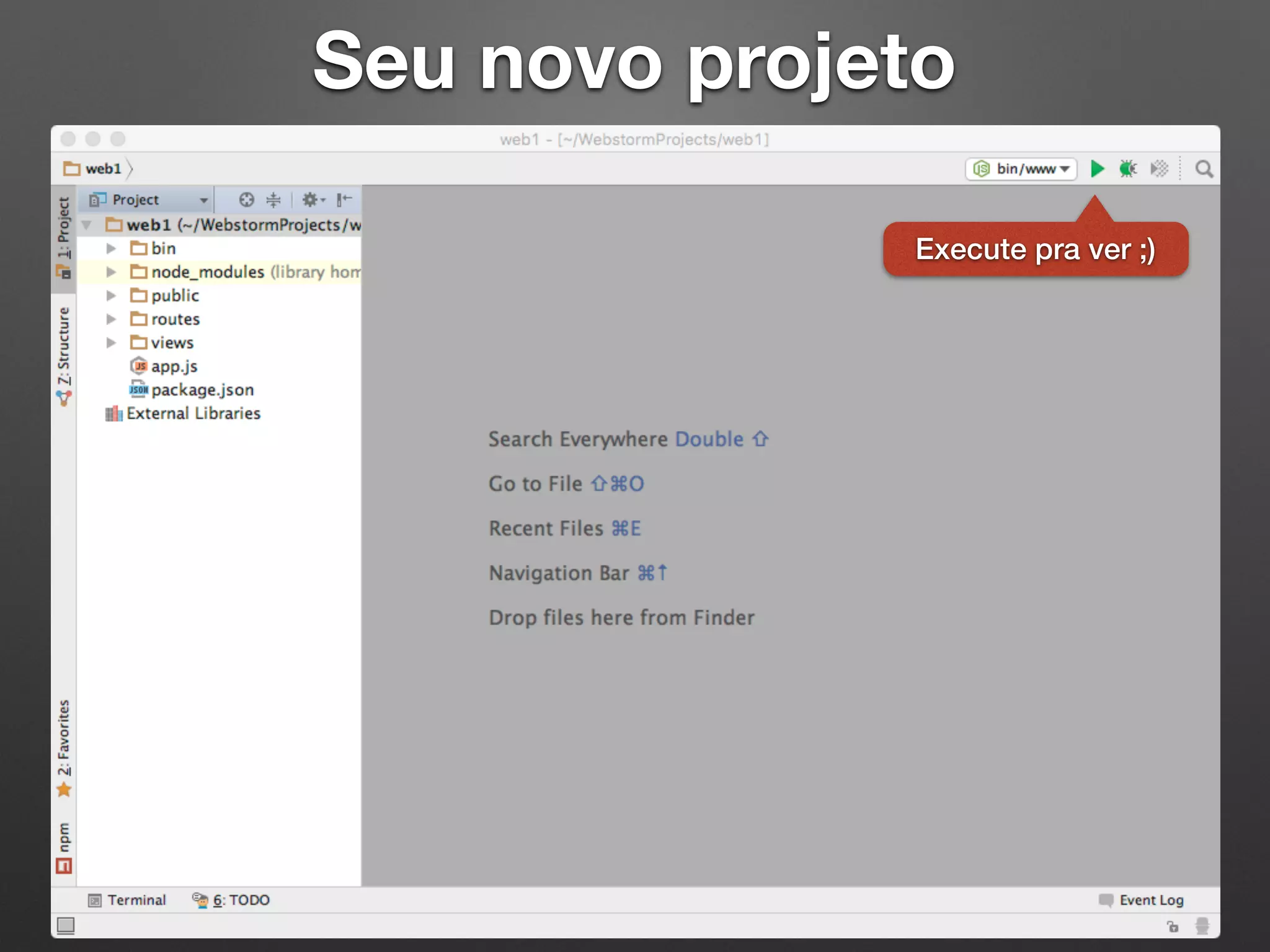Expand the routes folder

click(111, 319)
